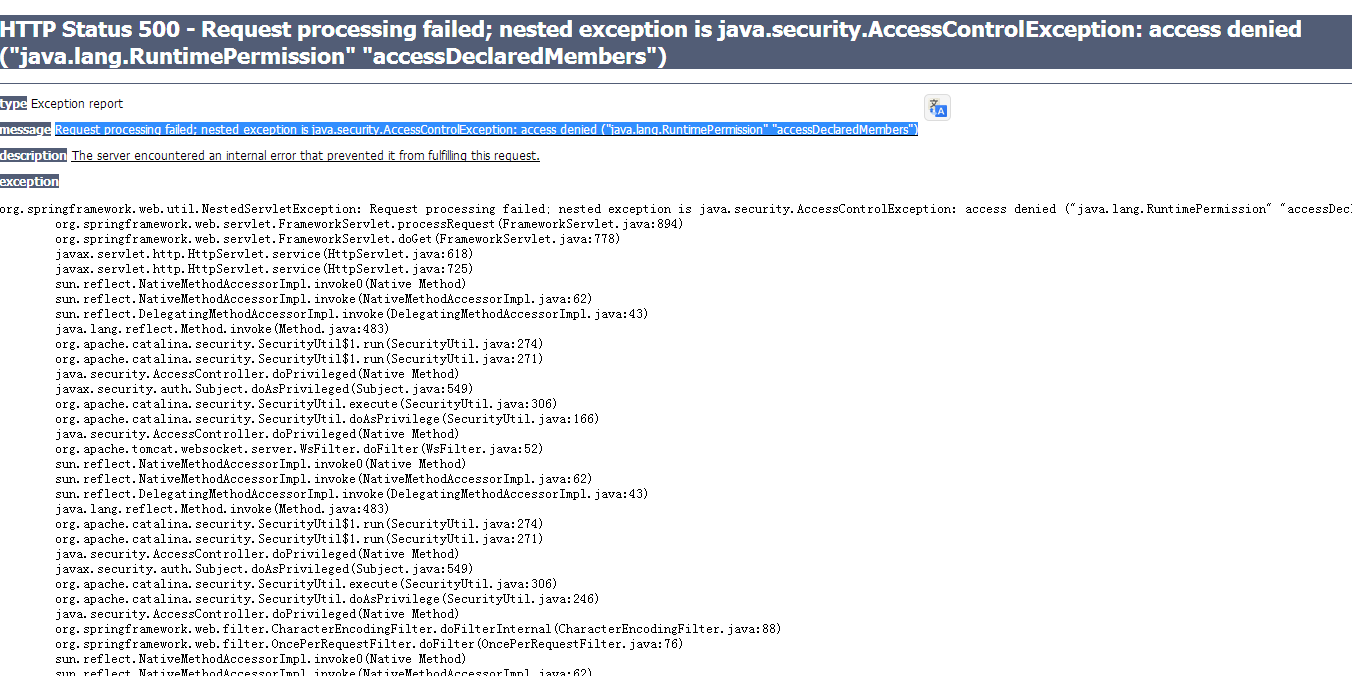The width and height of the screenshot is (1352, 676).
Task: Click the NestedServletException stack trace line
Action: [676, 209]
